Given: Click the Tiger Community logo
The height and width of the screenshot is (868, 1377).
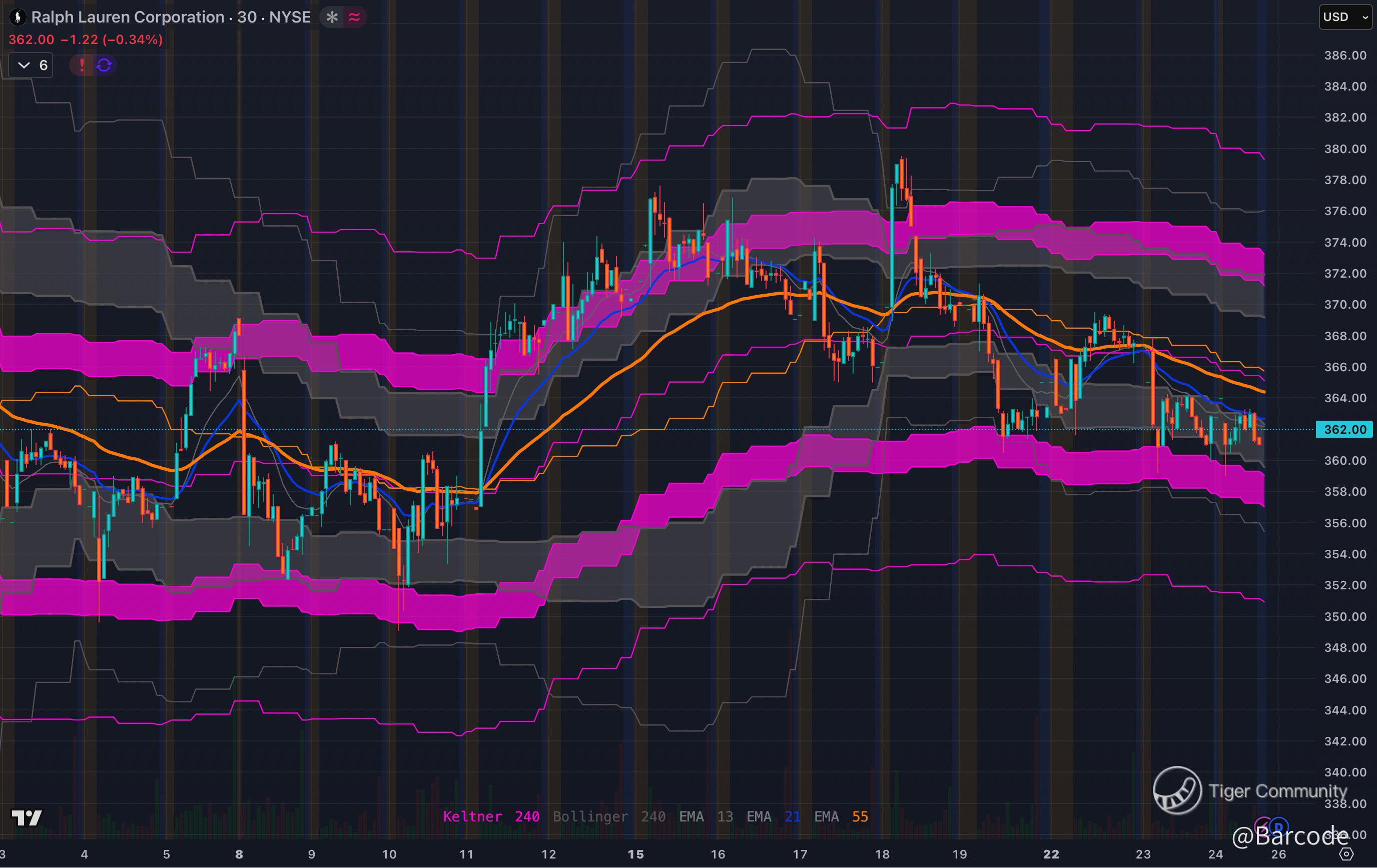Looking at the screenshot, I should pyautogui.click(x=1177, y=790).
